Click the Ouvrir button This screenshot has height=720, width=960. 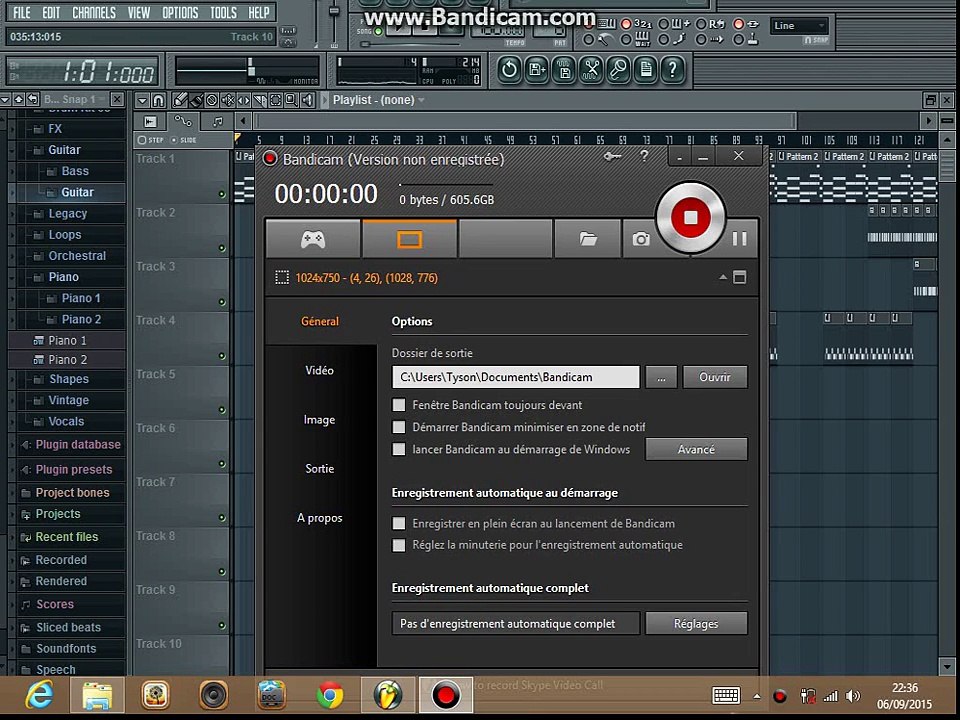pos(714,377)
